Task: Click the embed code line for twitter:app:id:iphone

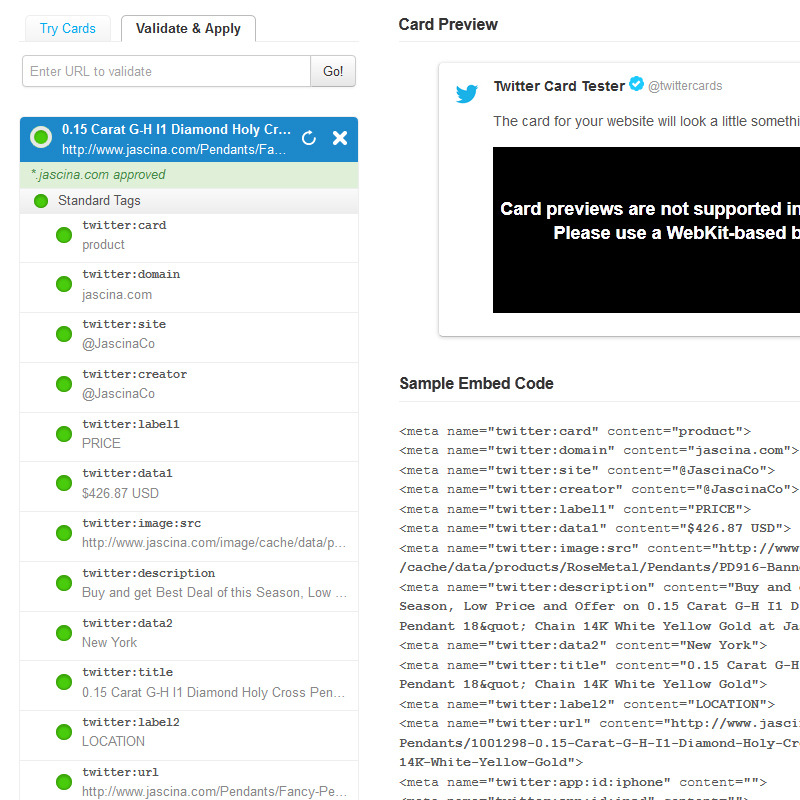Action: click(x=583, y=783)
